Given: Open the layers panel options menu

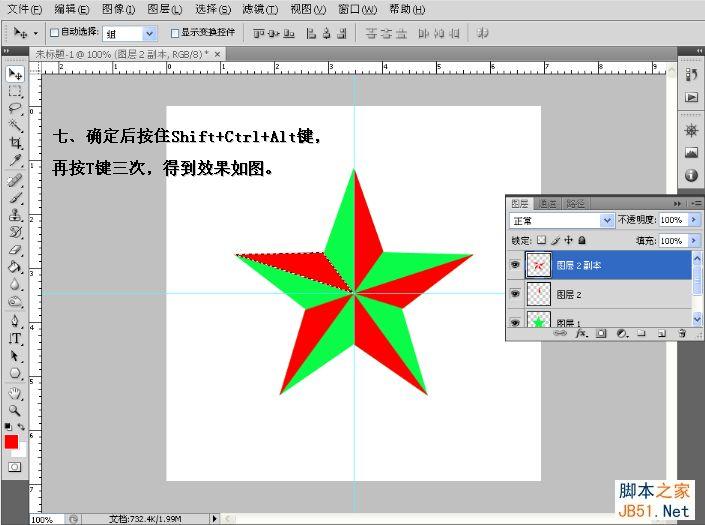Looking at the screenshot, I should coord(696,204).
